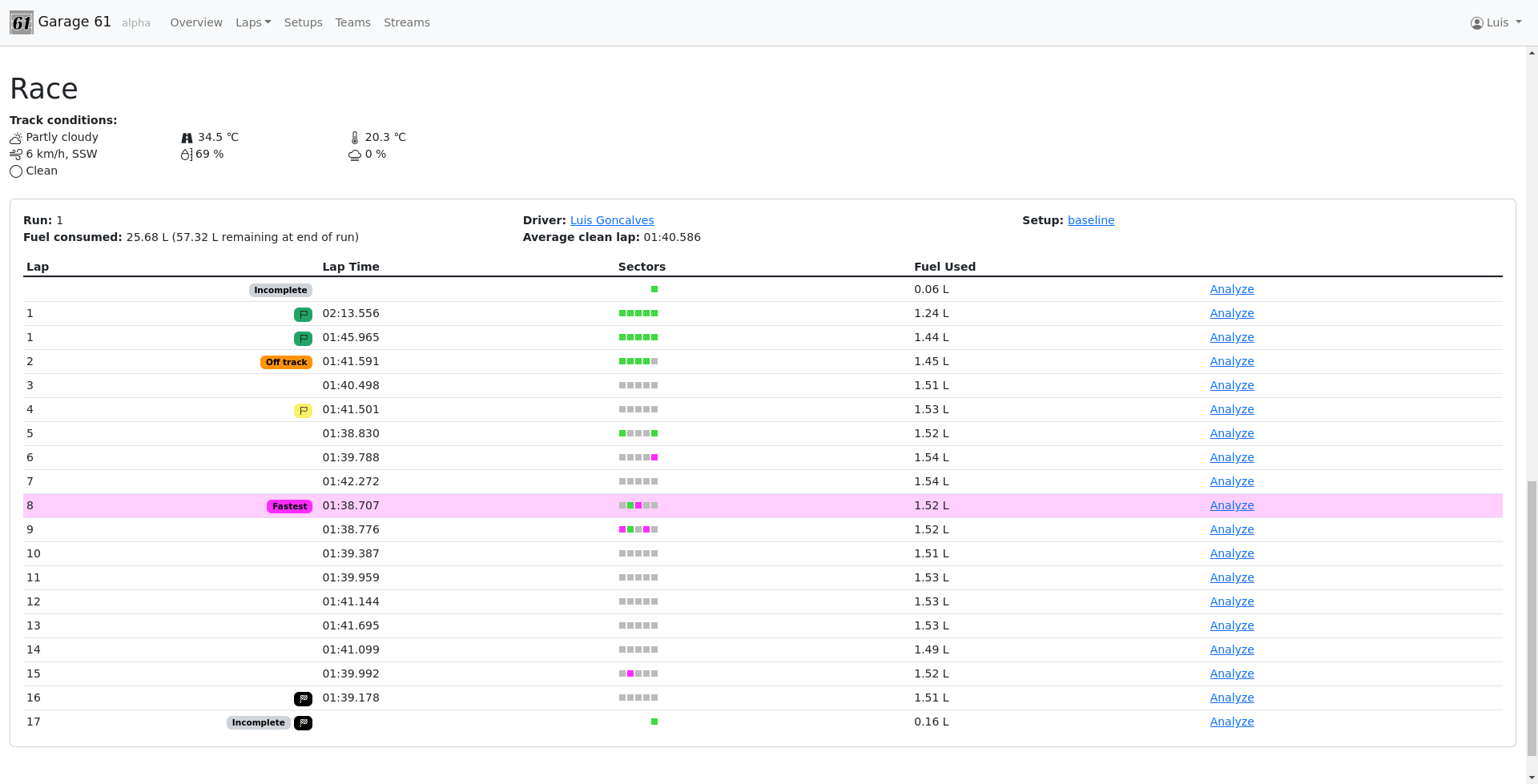Analyze lap 16
This screenshot has width=1538, height=784.
[1232, 698]
